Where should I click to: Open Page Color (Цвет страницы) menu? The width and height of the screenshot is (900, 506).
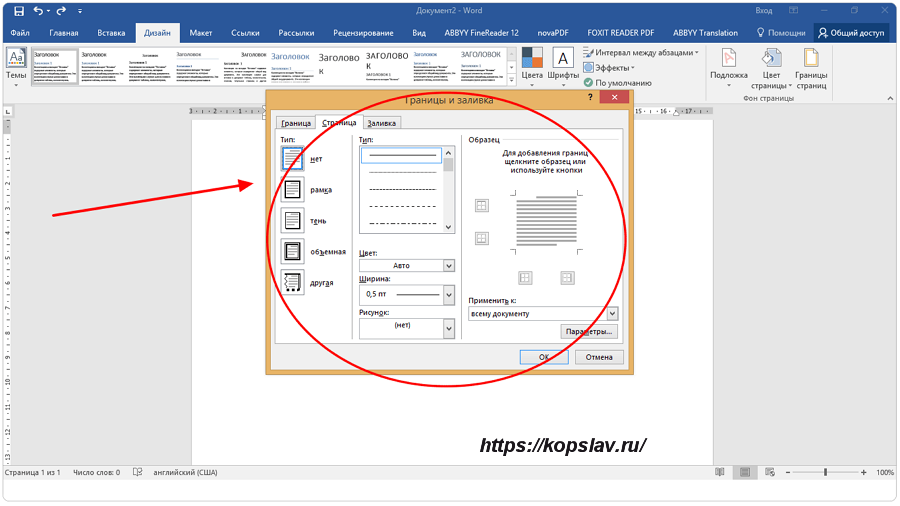[771, 69]
